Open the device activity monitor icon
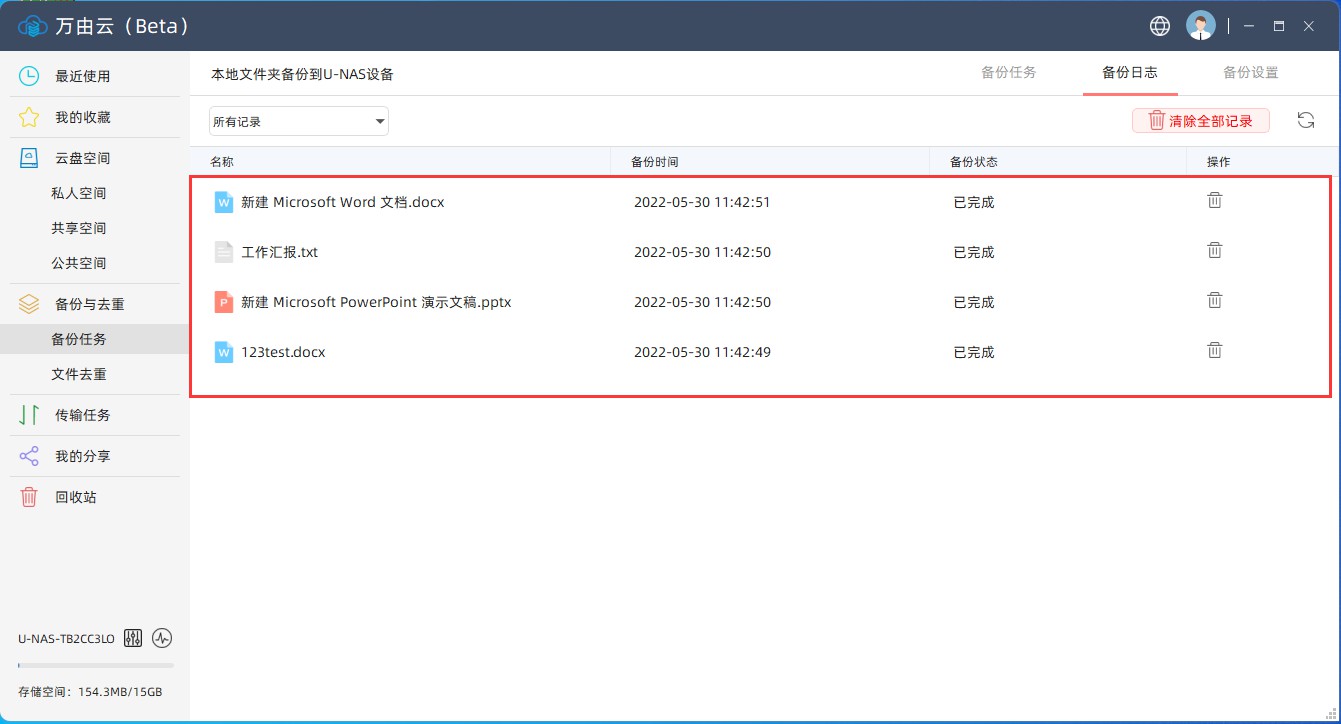The image size is (1341, 724). [162, 638]
